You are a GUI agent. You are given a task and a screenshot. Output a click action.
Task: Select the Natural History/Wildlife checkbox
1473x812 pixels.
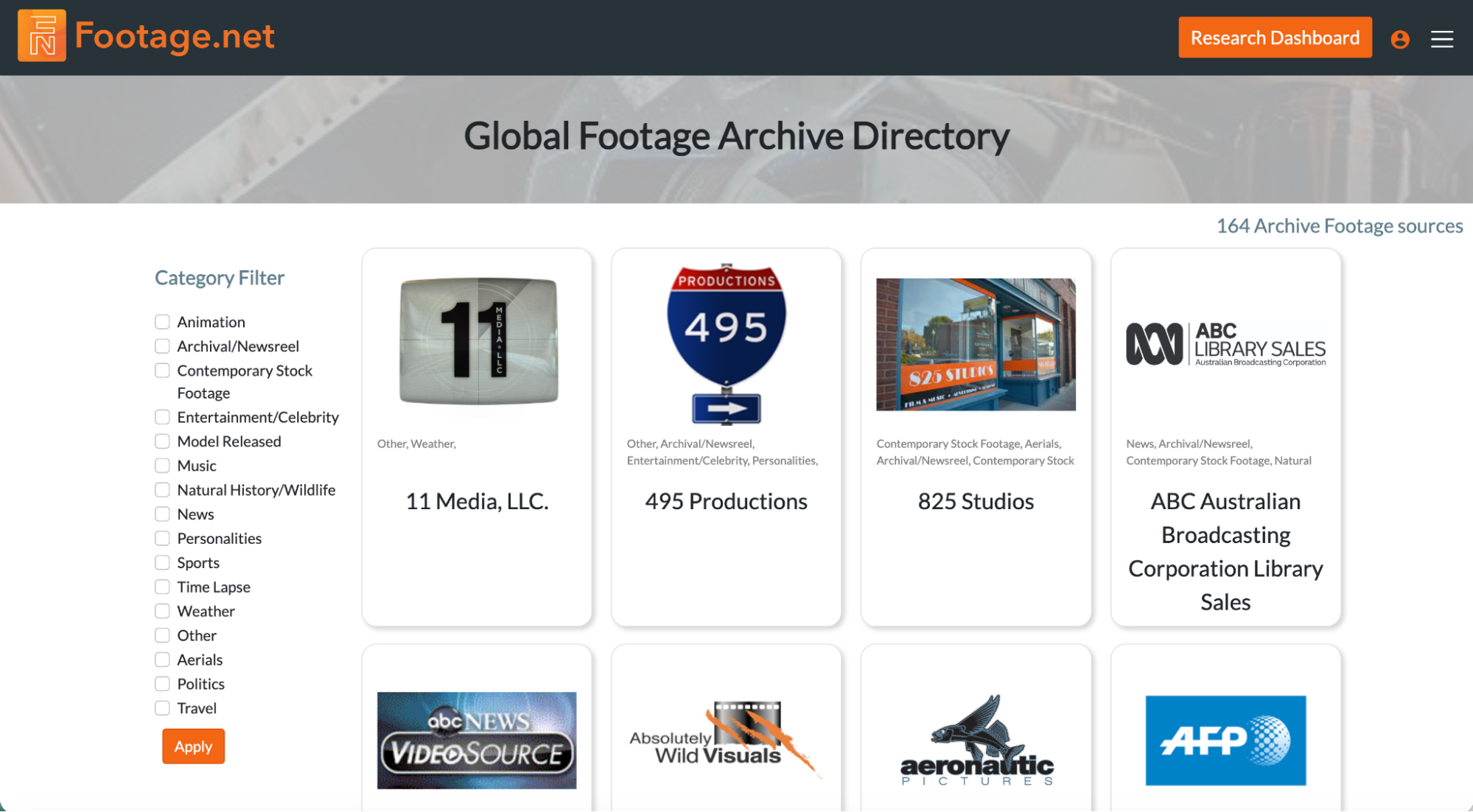(162, 490)
